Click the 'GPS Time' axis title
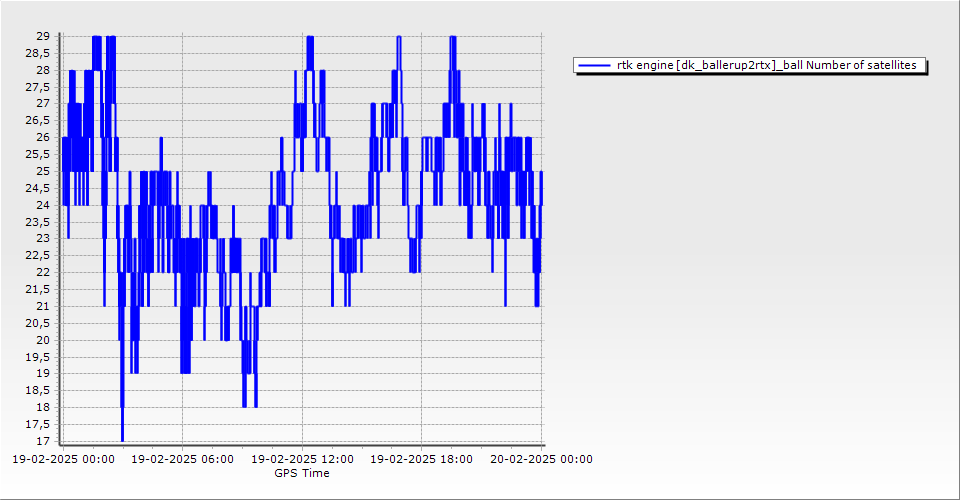Screen dimensions: 960x500 301,473
